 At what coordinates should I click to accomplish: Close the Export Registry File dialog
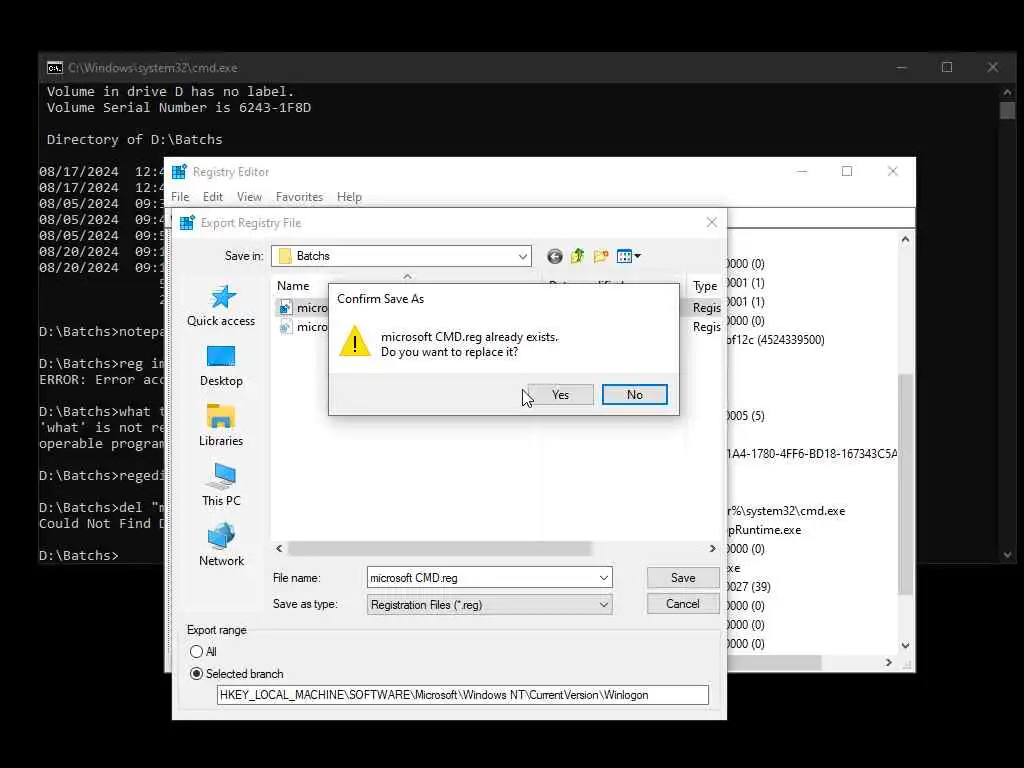click(712, 223)
